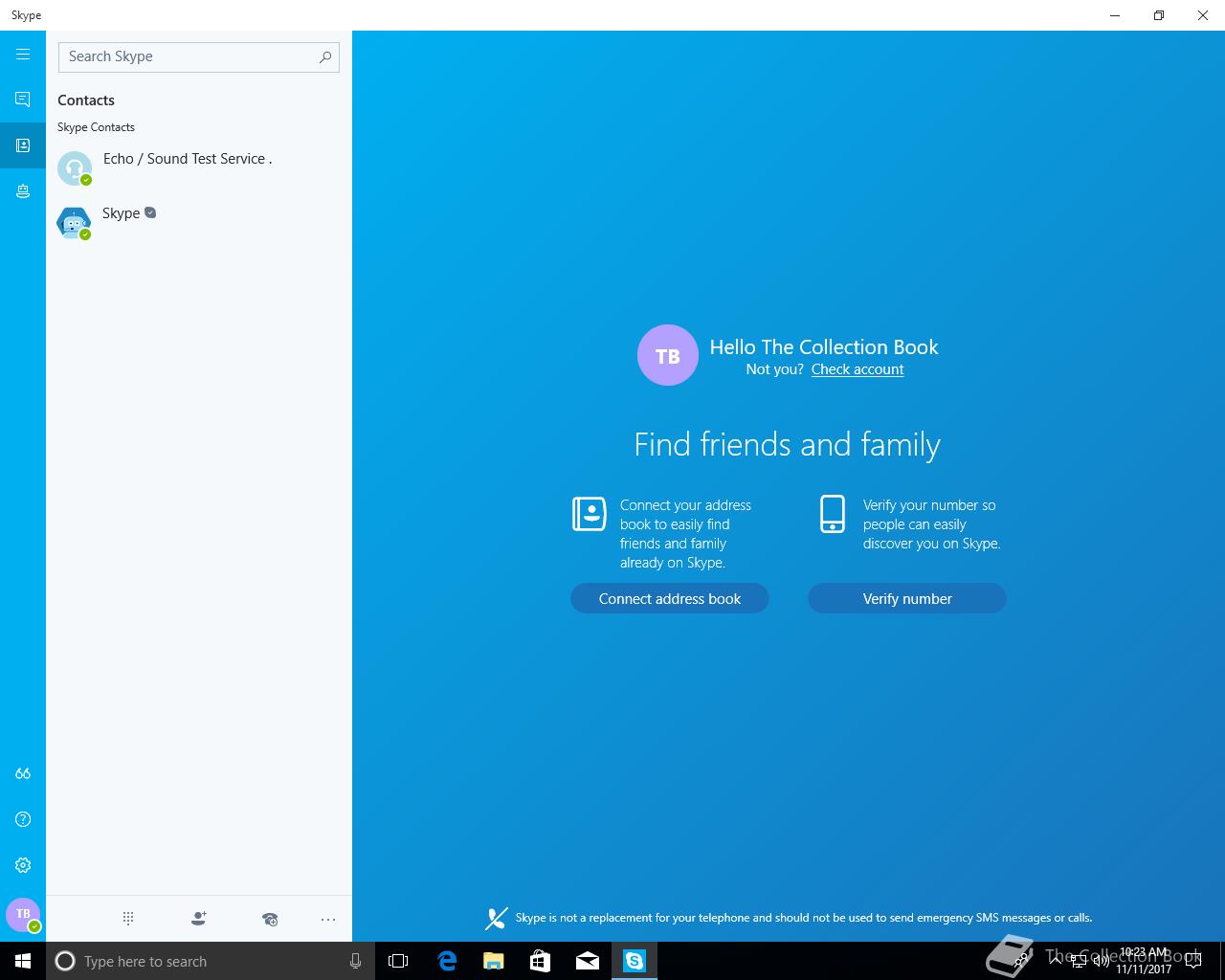Click the search magnifier icon
1225x980 pixels.
coord(325,57)
